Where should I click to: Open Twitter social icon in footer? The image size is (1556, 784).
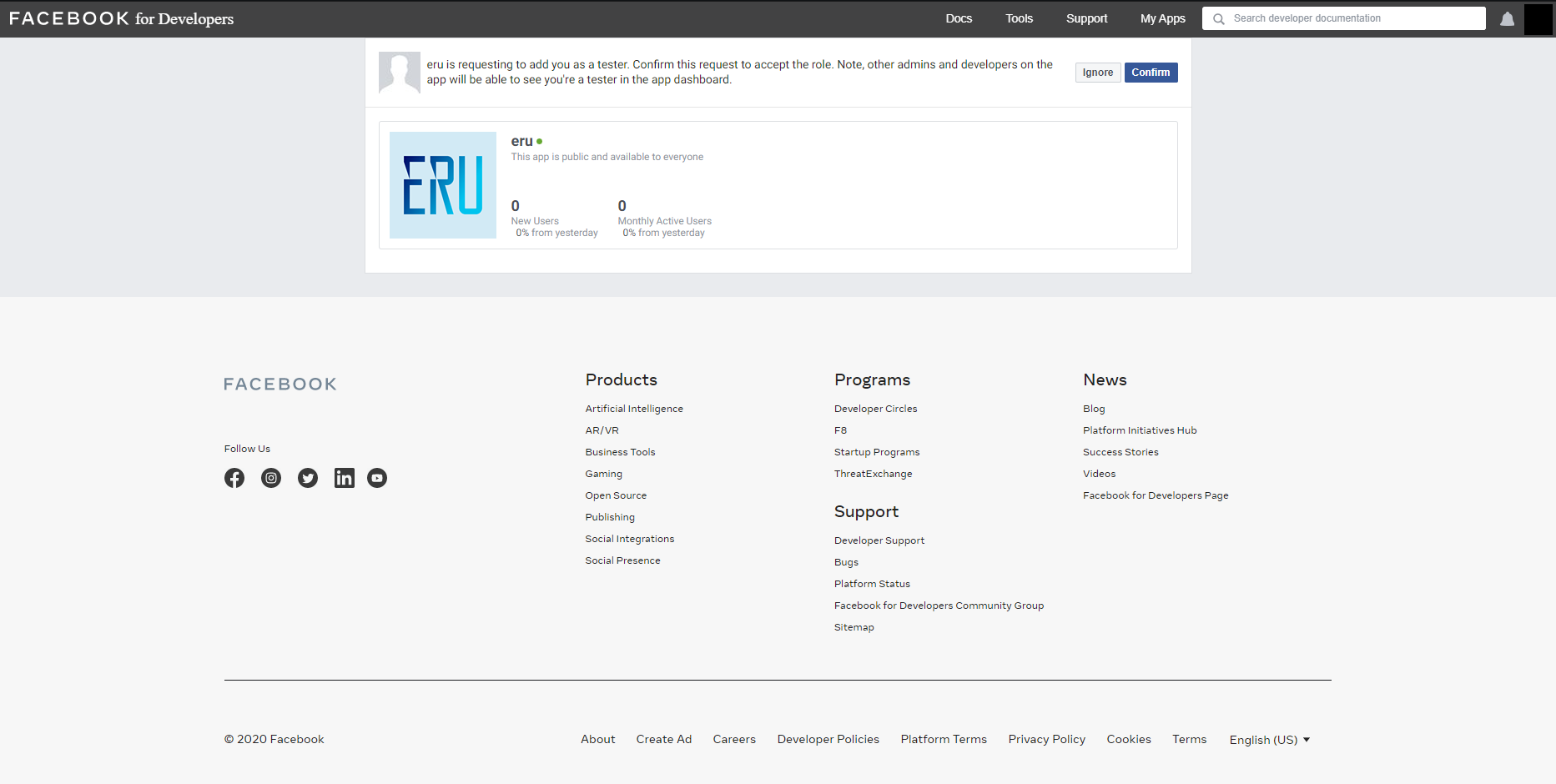point(308,478)
